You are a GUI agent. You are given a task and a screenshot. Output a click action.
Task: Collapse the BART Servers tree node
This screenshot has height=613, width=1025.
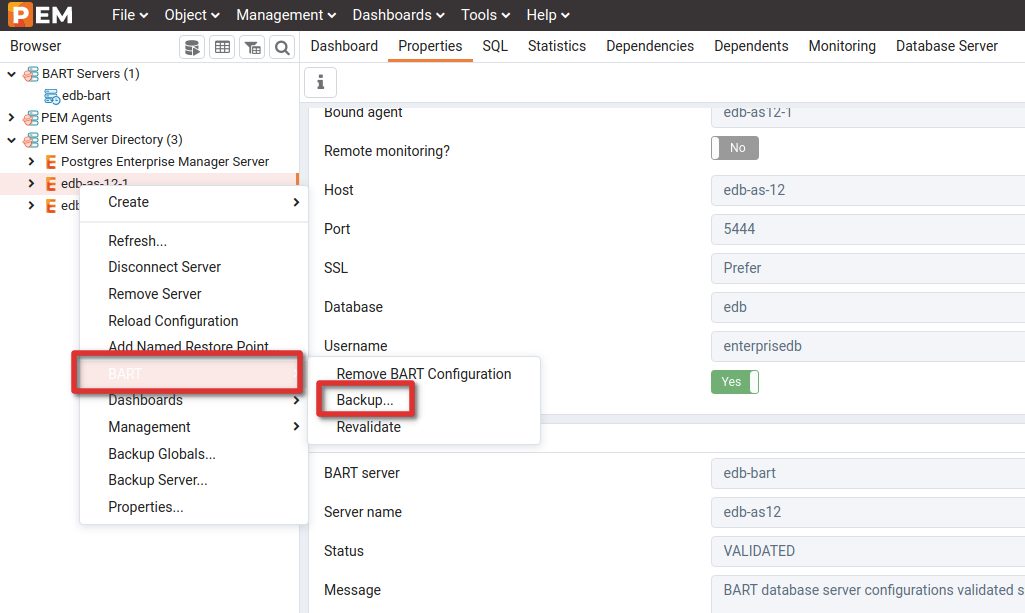11,74
